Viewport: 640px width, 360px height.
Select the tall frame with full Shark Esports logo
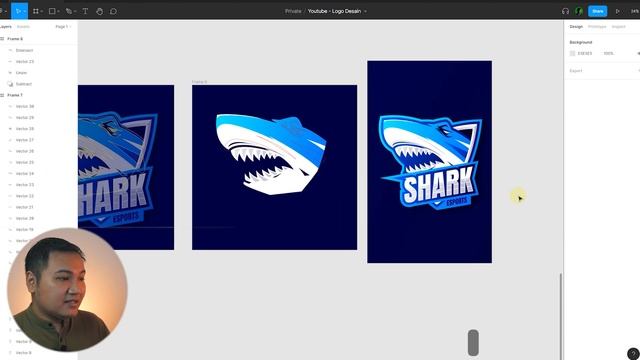point(429,162)
